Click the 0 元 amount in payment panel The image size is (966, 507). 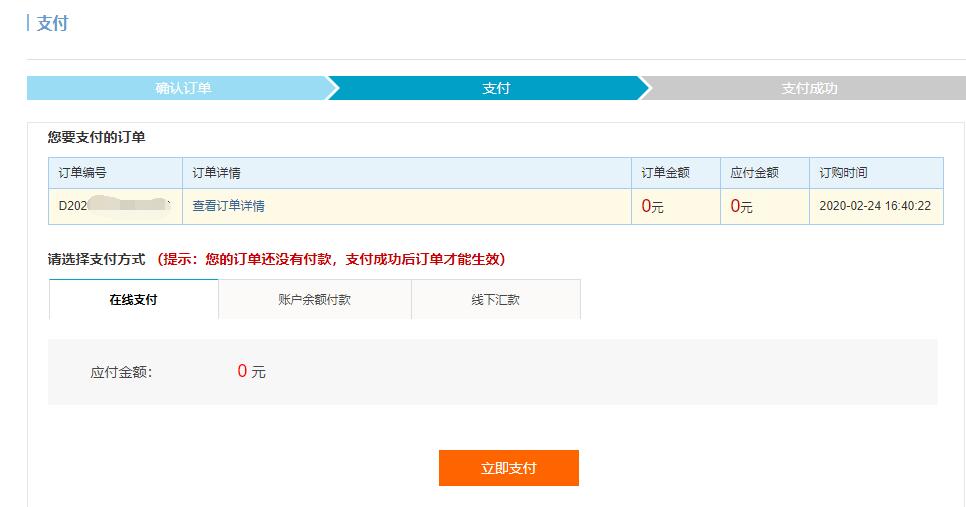251,371
